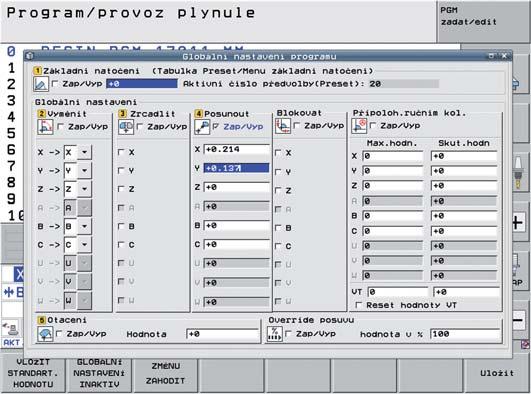531x394 pixels.
Task: Open the Z axis swap dropdown
Action: 84,189
